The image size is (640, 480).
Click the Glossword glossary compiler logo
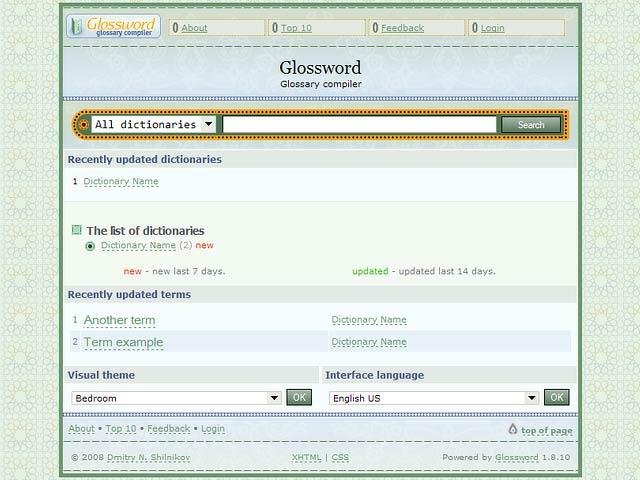tap(113, 27)
